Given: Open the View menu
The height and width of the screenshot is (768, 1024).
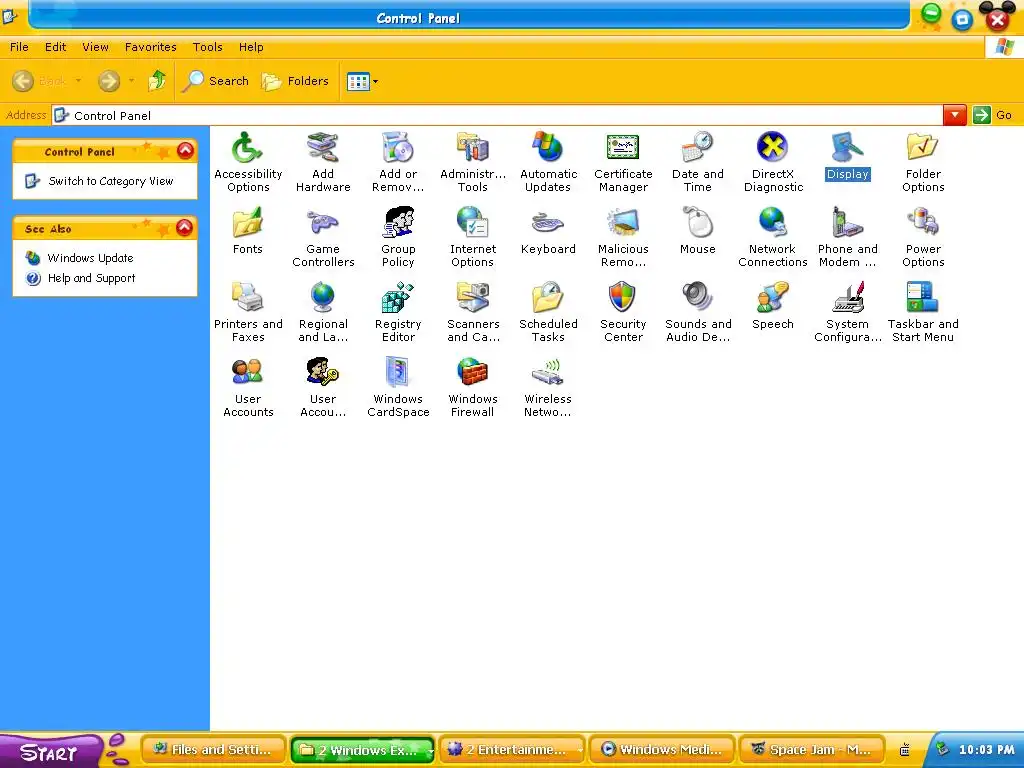Looking at the screenshot, I should click(95, 47).
